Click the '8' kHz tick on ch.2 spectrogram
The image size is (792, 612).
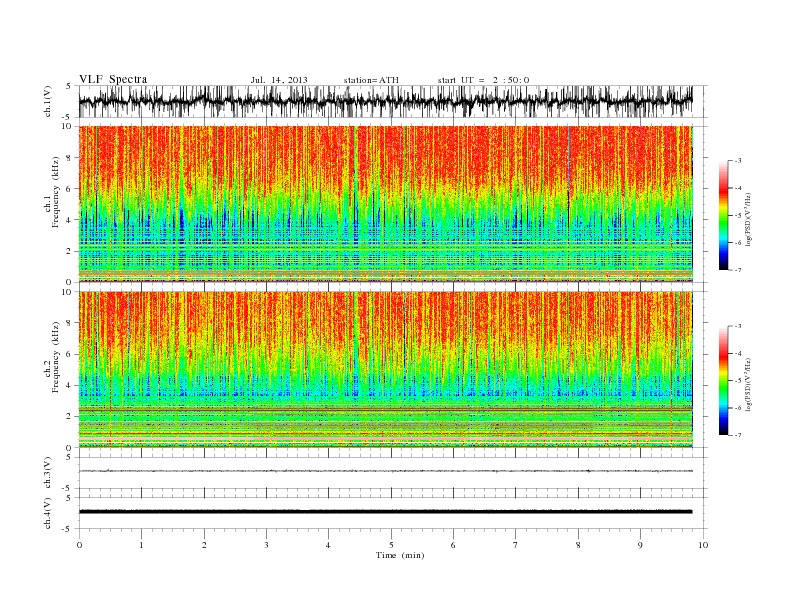click(69, 323)
